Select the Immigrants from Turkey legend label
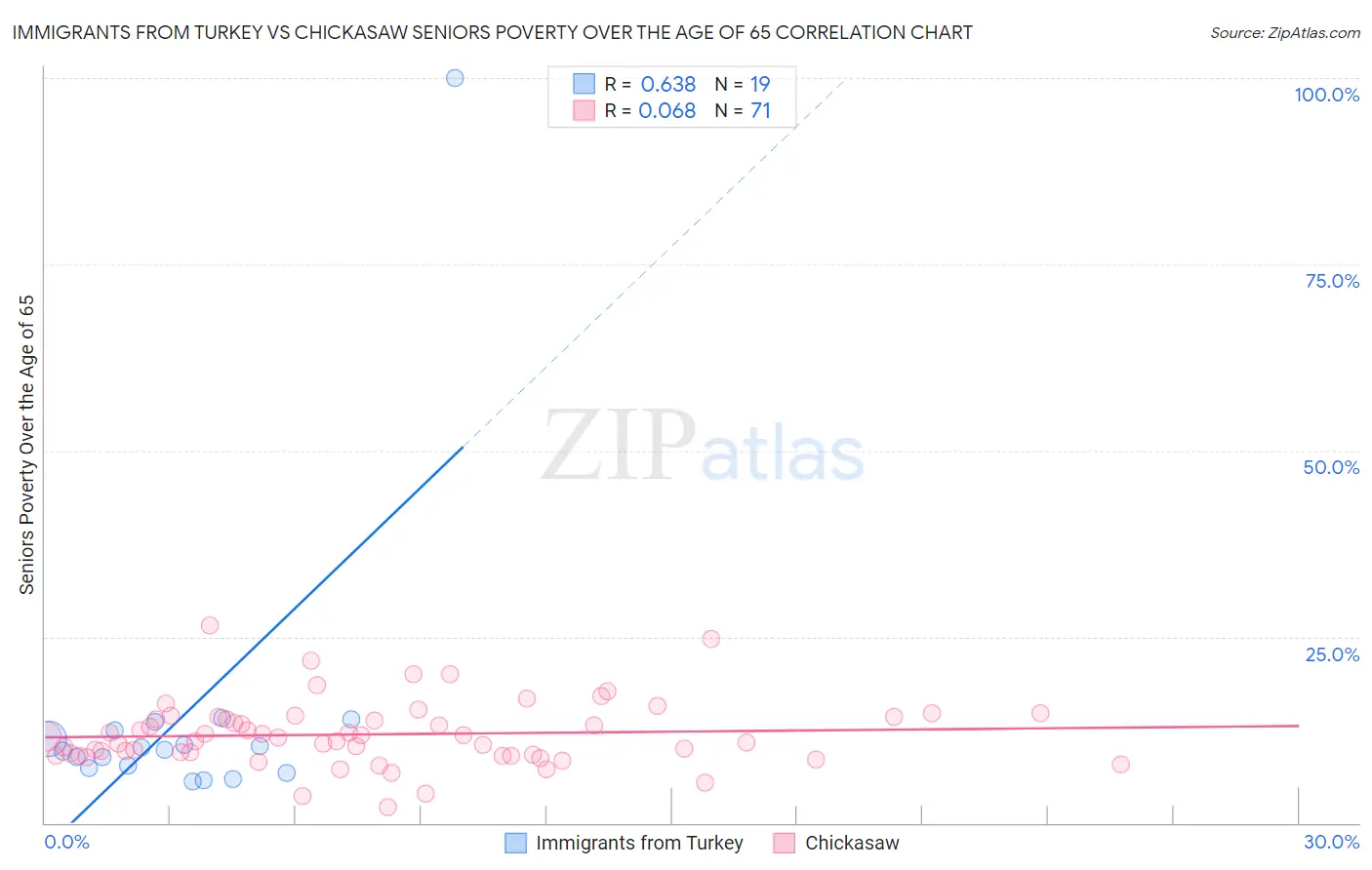 point(639,843)
